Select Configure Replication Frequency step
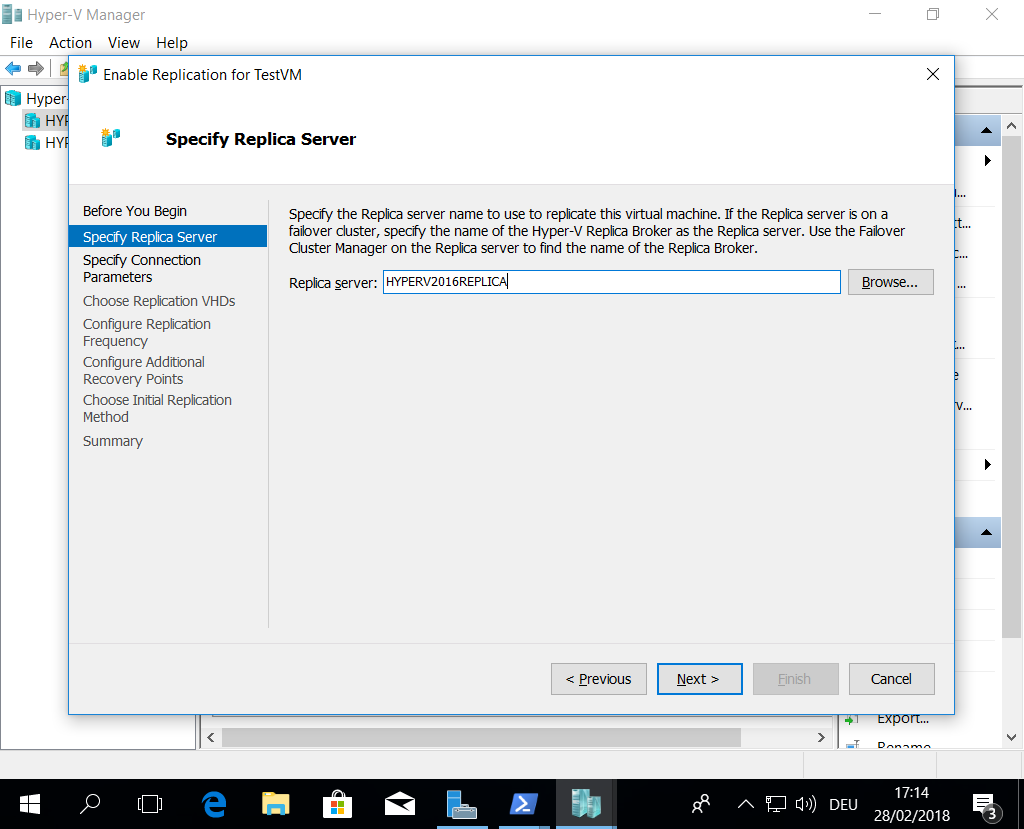This screenshot has width=1024, height=829. 146,333
